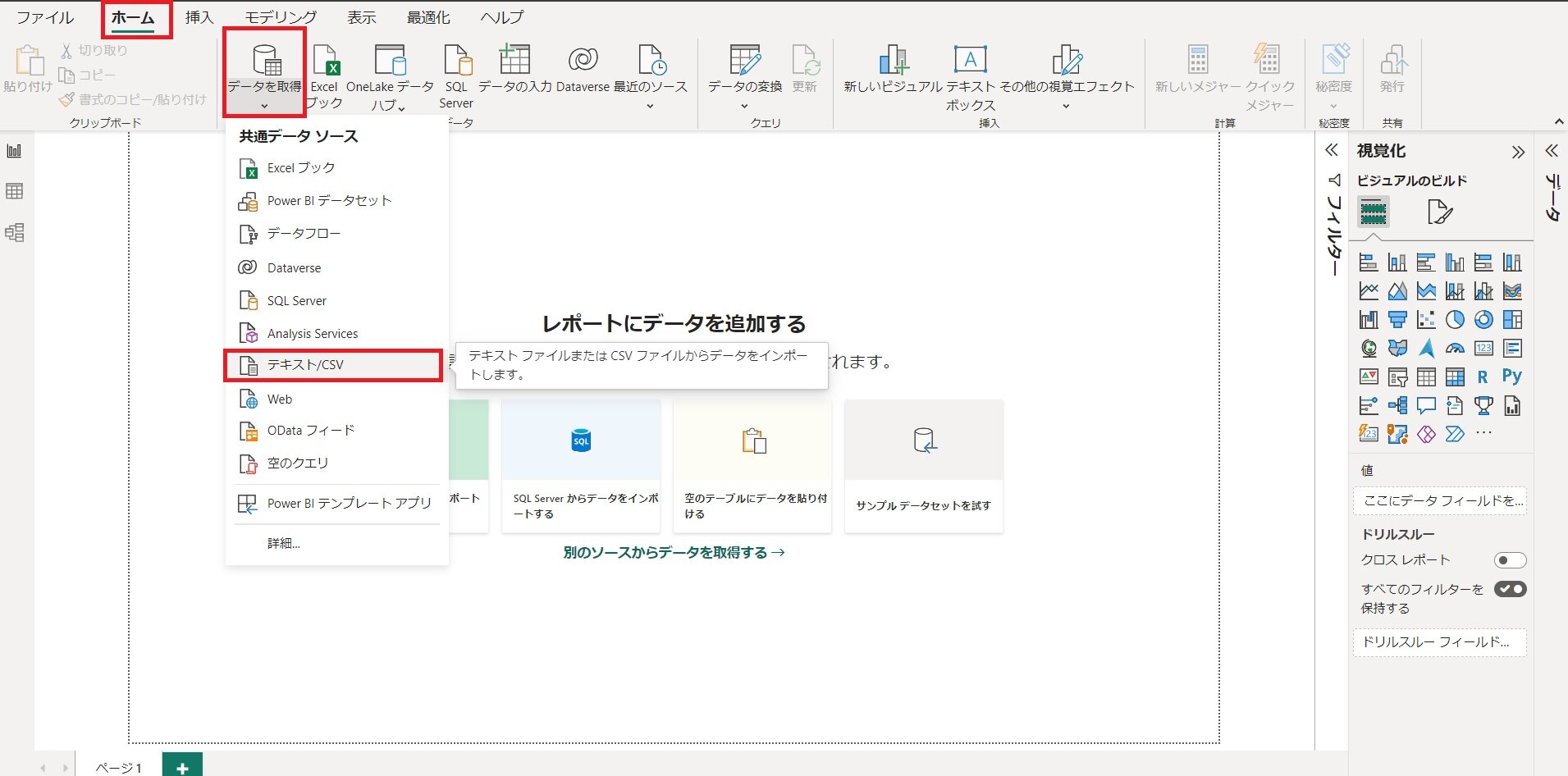Pick the Python visual

tap(1512, 377)
